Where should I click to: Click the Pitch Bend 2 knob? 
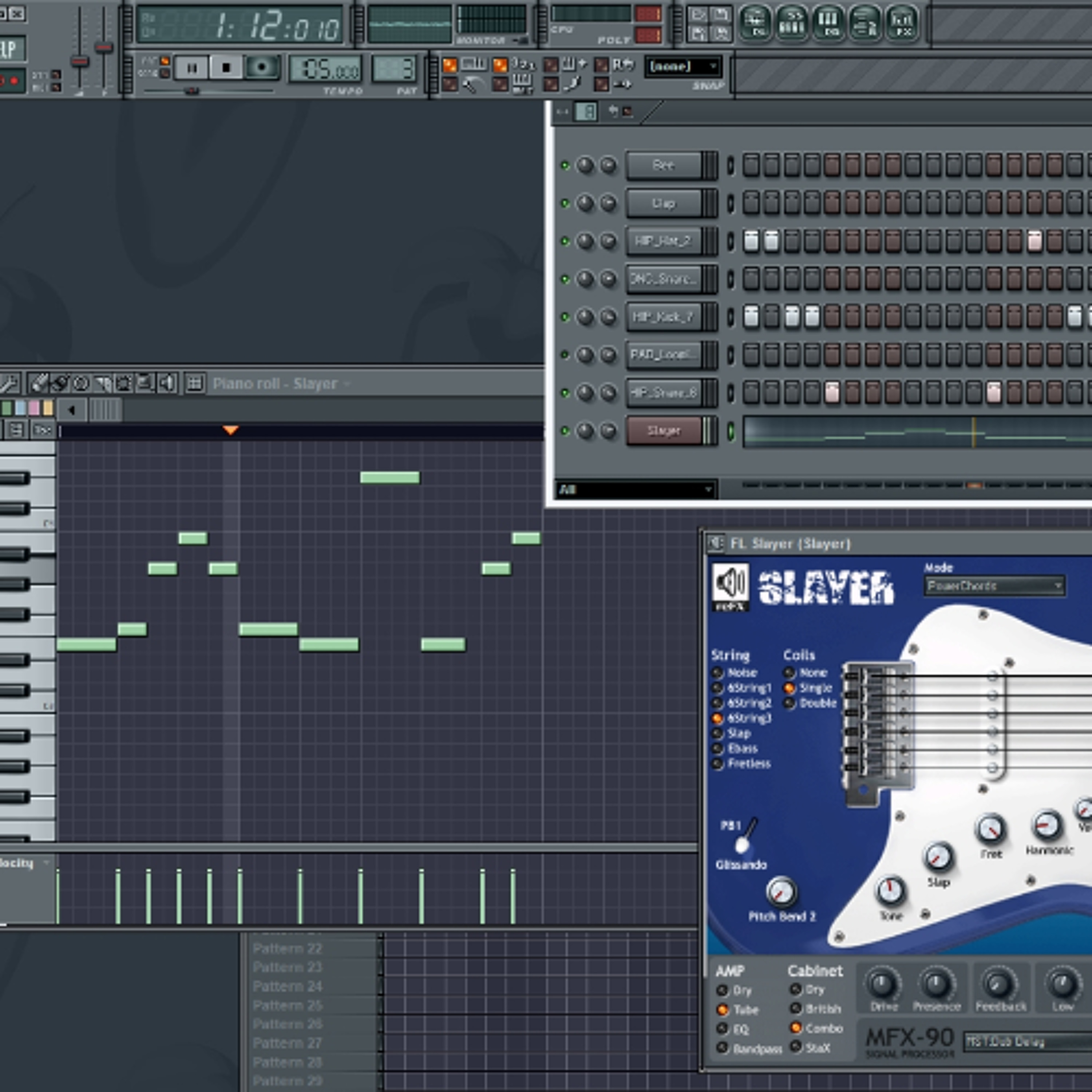(x=782, y=892)
